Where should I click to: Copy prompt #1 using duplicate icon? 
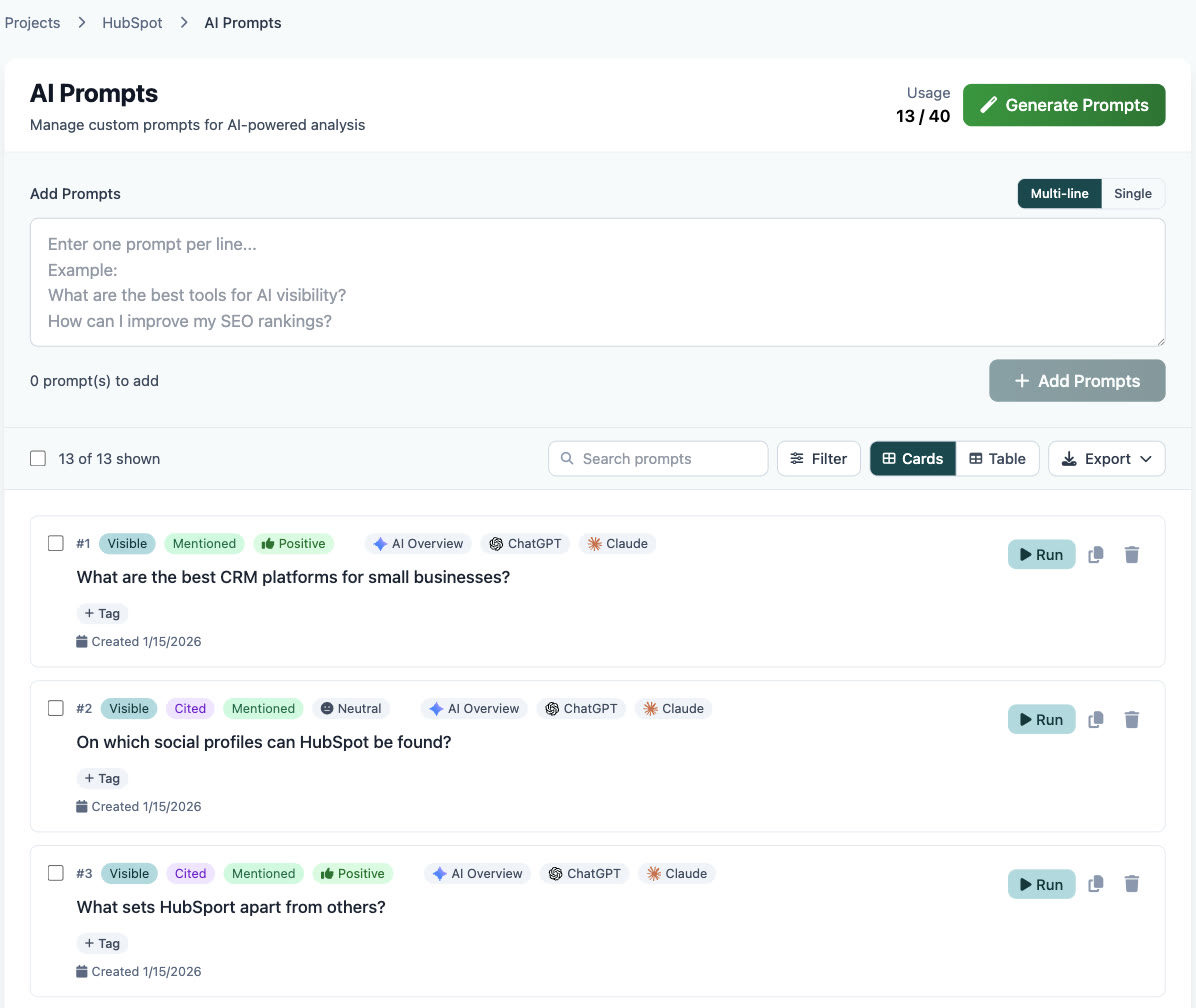(1095, 554)
